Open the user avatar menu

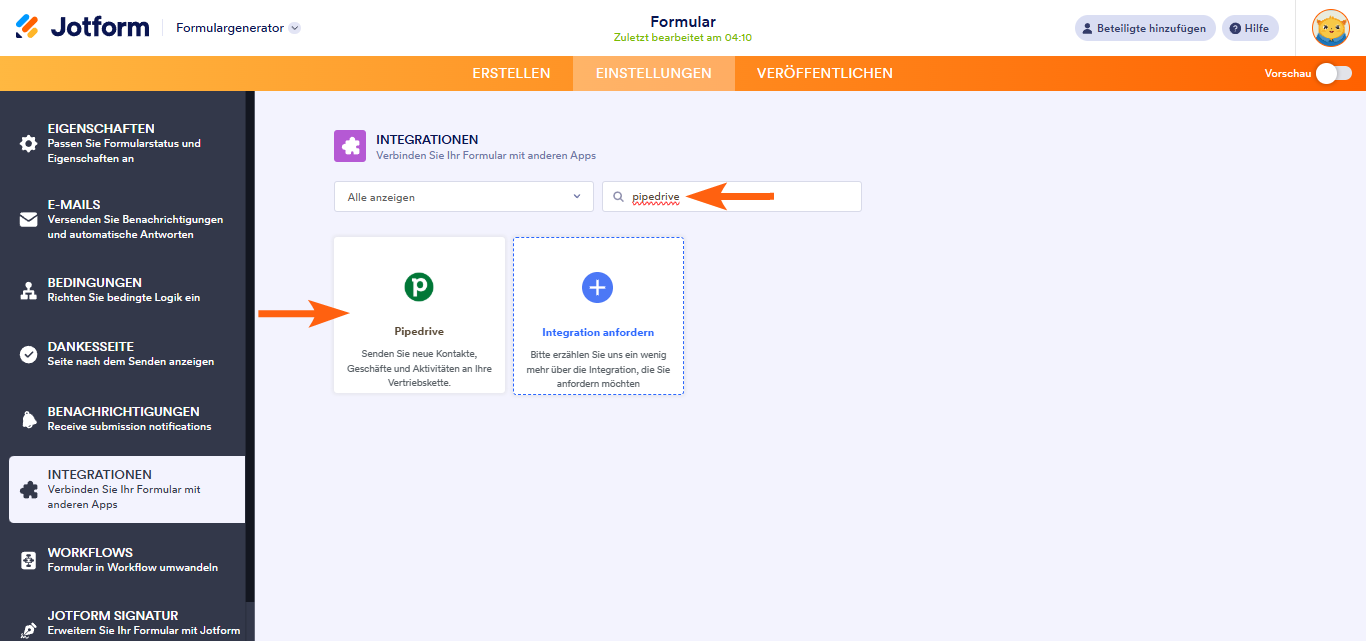[1330, 28]
